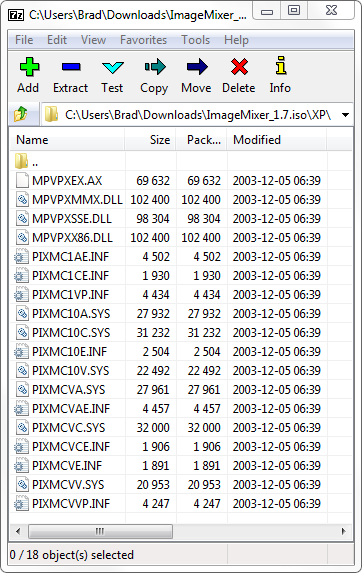This screenshot has width=362, height=573.
Task: Click the Copy toolbar icon
Action: (155, 67)
